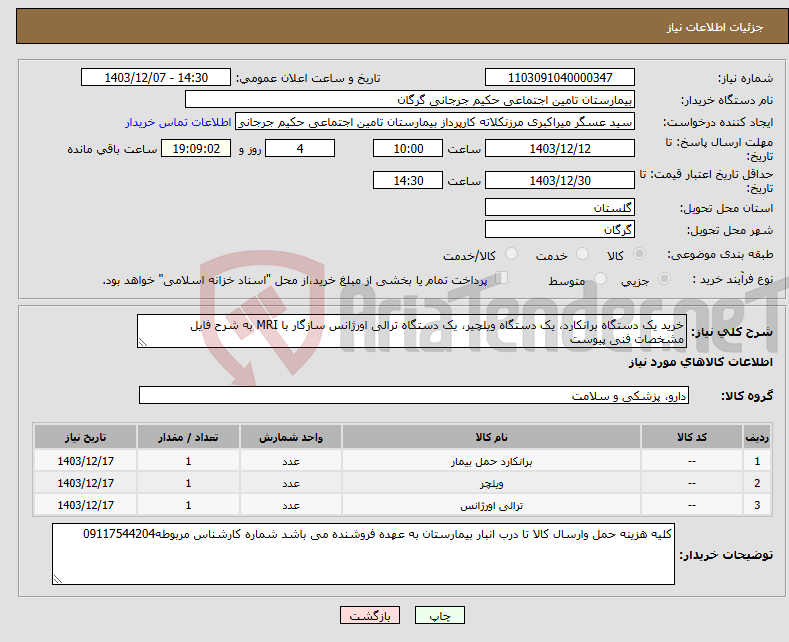Click the تاریخ نیاز column header
Screen dimensions: 789x642
(86, 437)
